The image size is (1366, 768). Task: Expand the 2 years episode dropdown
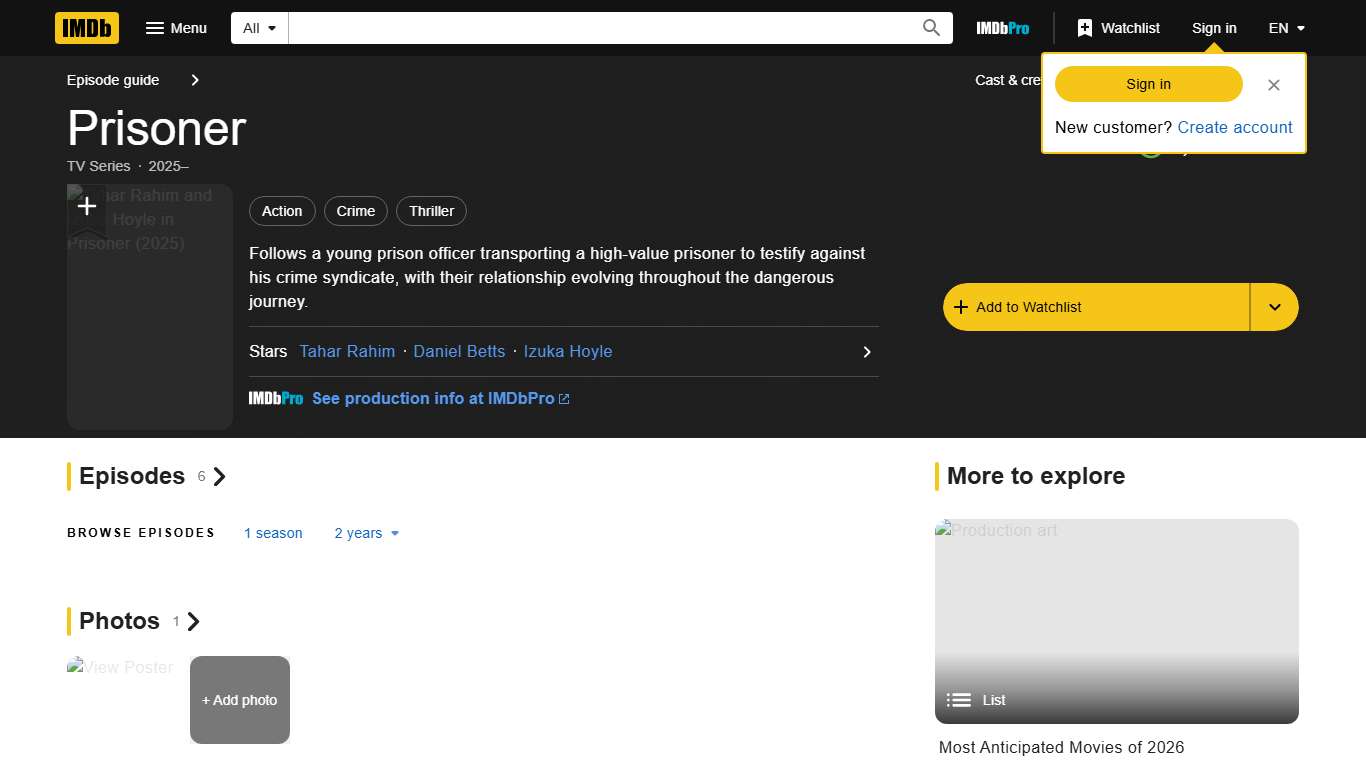(367, 533)
